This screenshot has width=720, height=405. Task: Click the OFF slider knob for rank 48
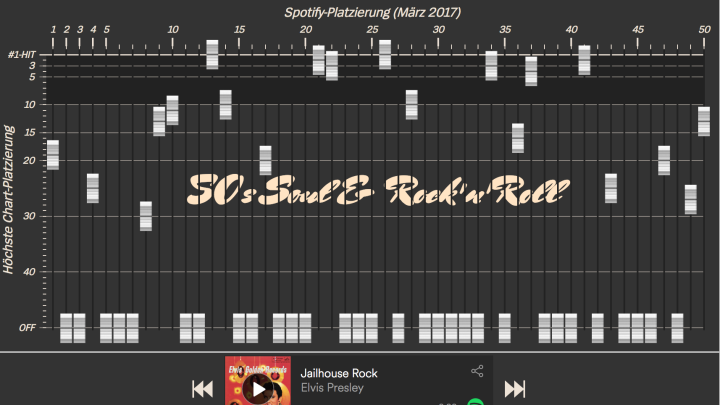point(677,328)
